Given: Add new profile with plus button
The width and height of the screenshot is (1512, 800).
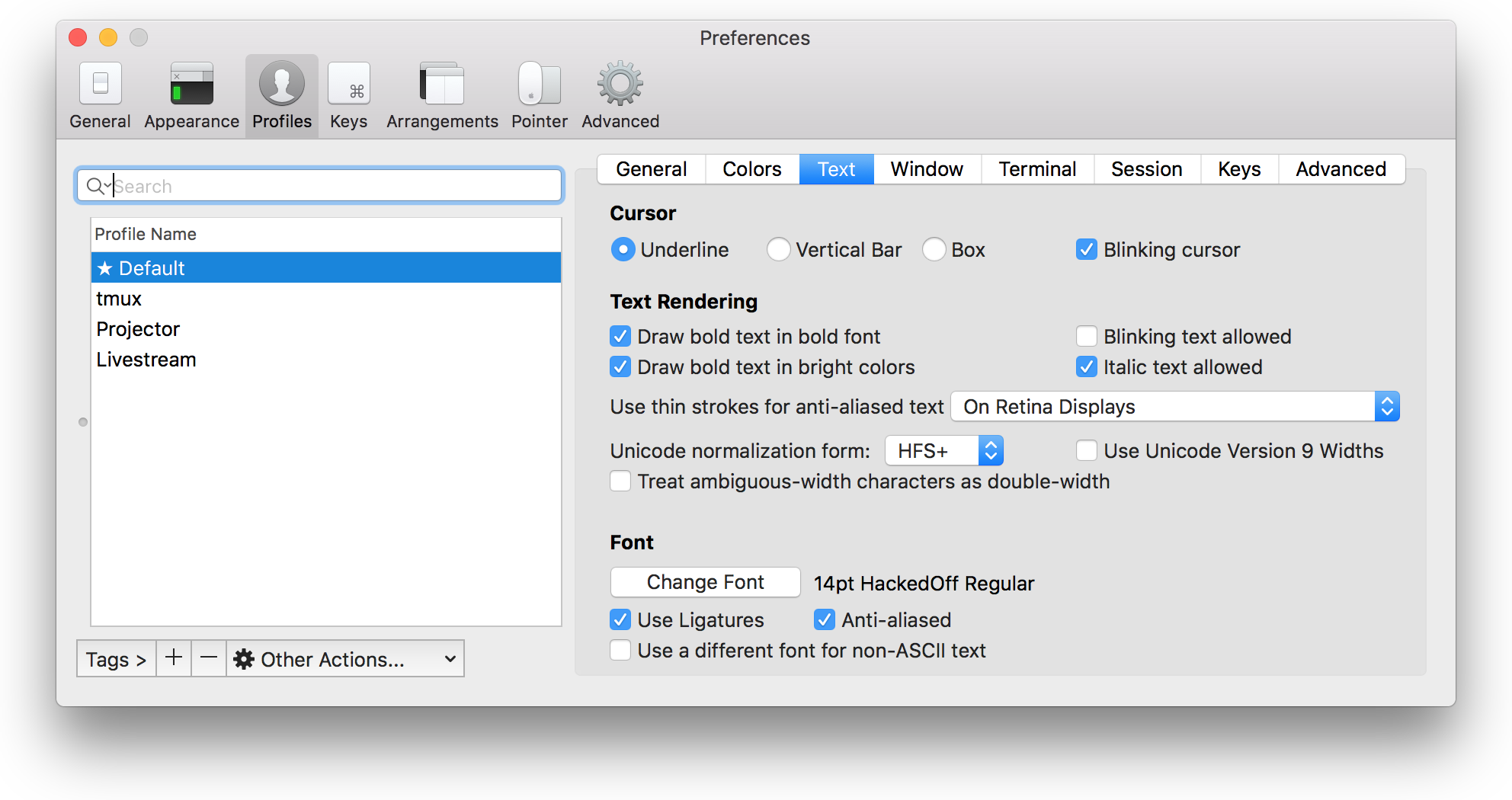Looking at the screenshot, I should click(174, 658).
